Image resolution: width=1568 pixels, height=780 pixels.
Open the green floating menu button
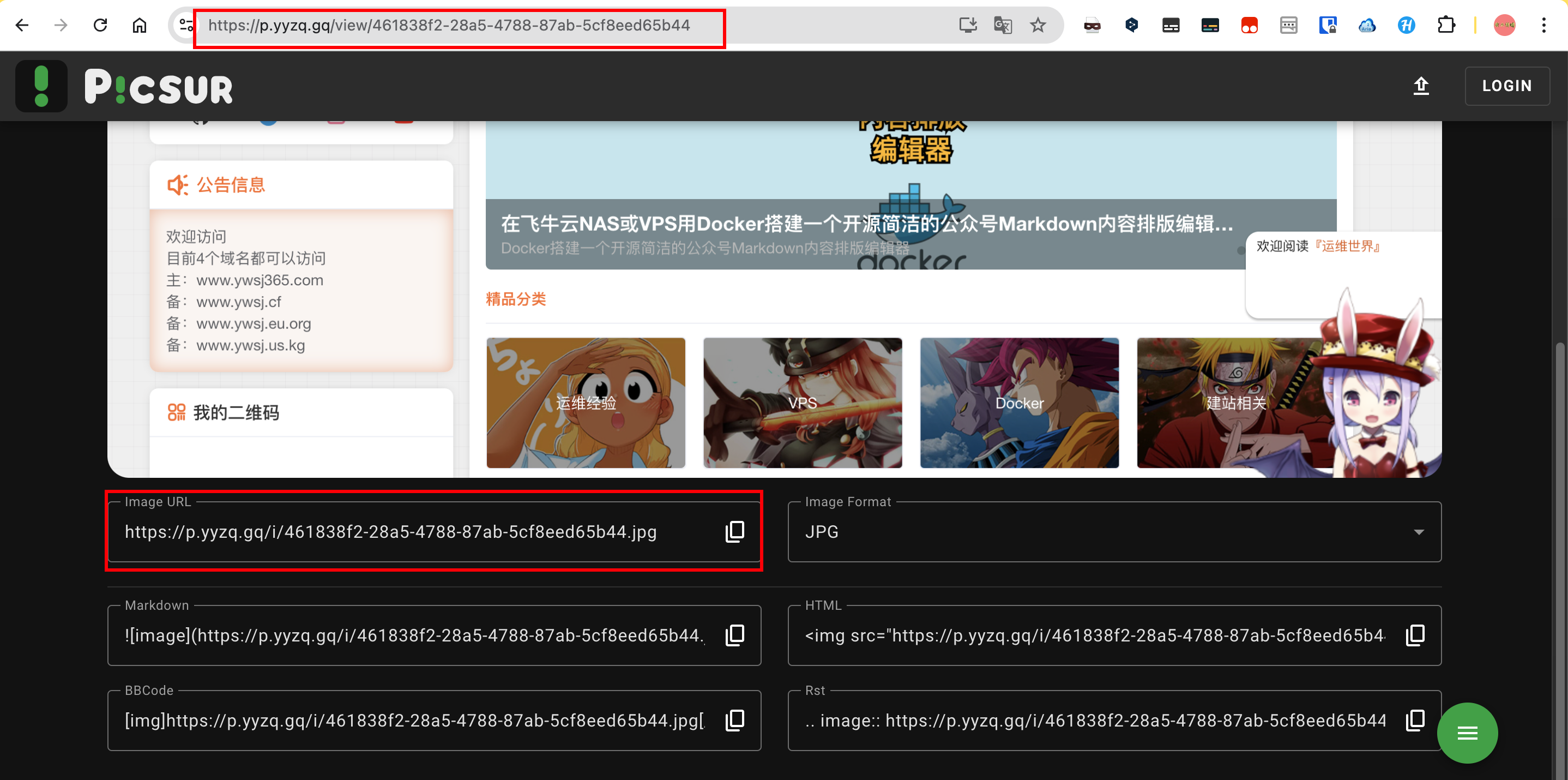click(x=1467, y=733)
